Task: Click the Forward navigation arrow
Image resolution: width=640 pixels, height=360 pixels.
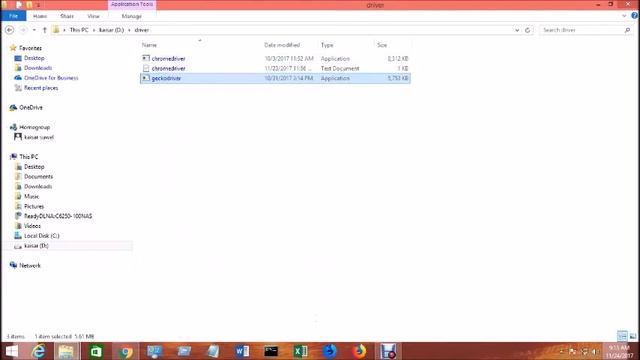Action: [x=23, y=30]
